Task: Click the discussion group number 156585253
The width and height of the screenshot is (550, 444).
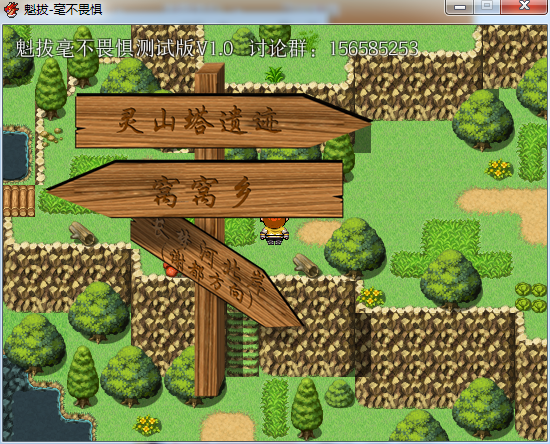Action: click(x=374, y=48)
